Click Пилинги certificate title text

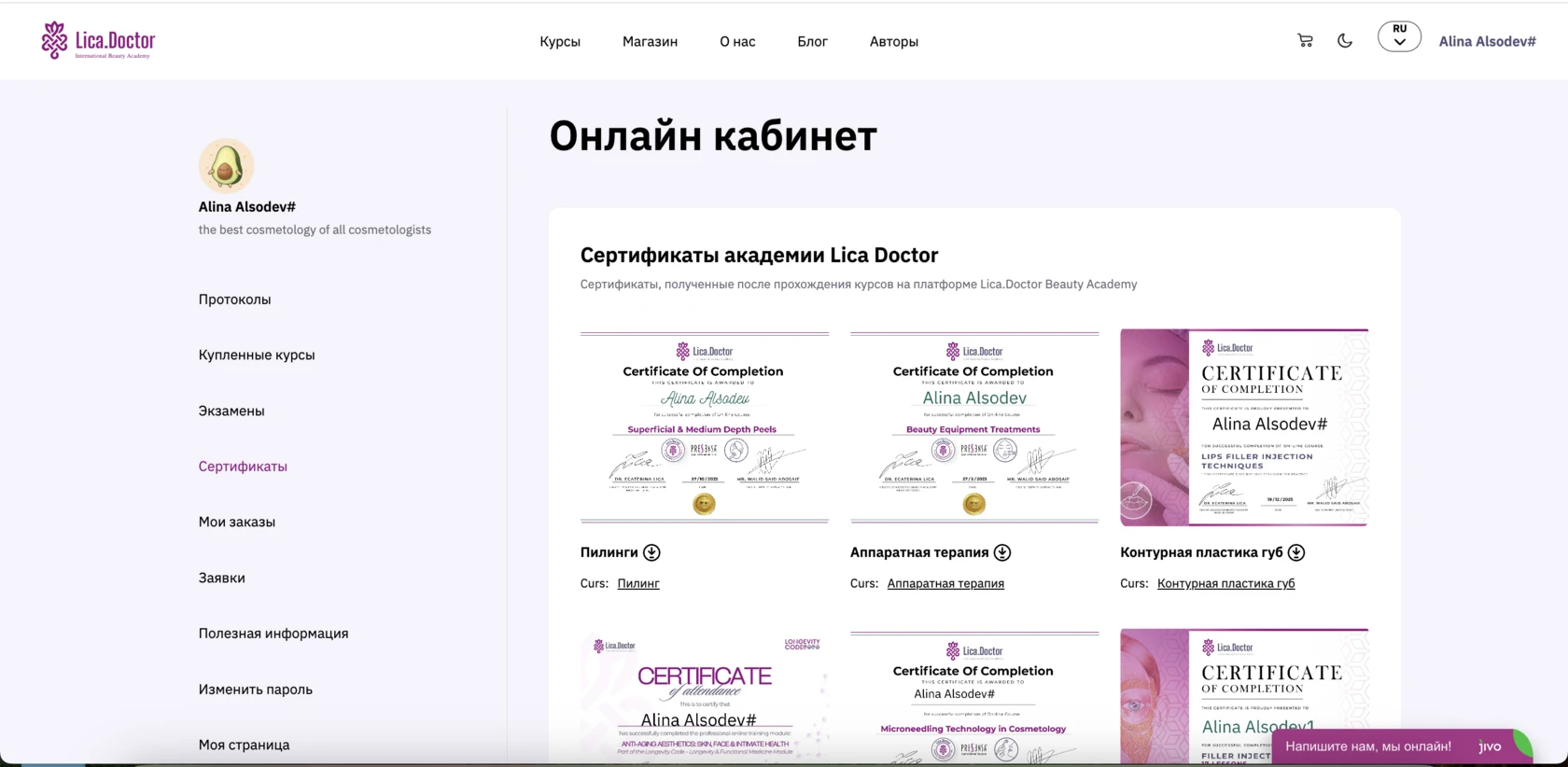tap(609, 552)
